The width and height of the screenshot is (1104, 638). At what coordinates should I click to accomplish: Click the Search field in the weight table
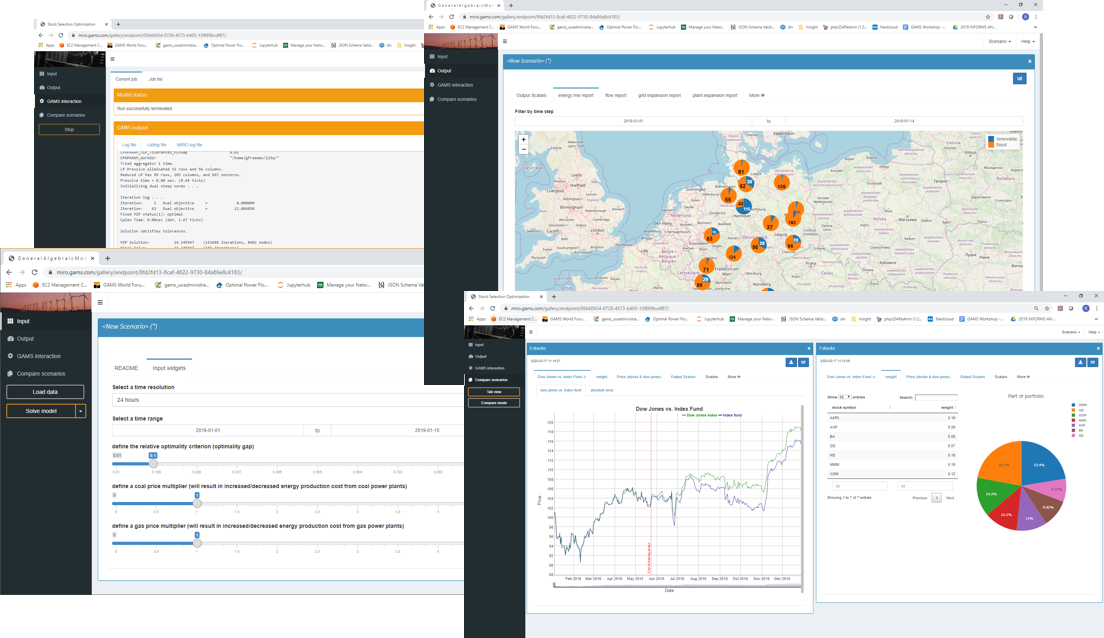(x=936, y=397)
